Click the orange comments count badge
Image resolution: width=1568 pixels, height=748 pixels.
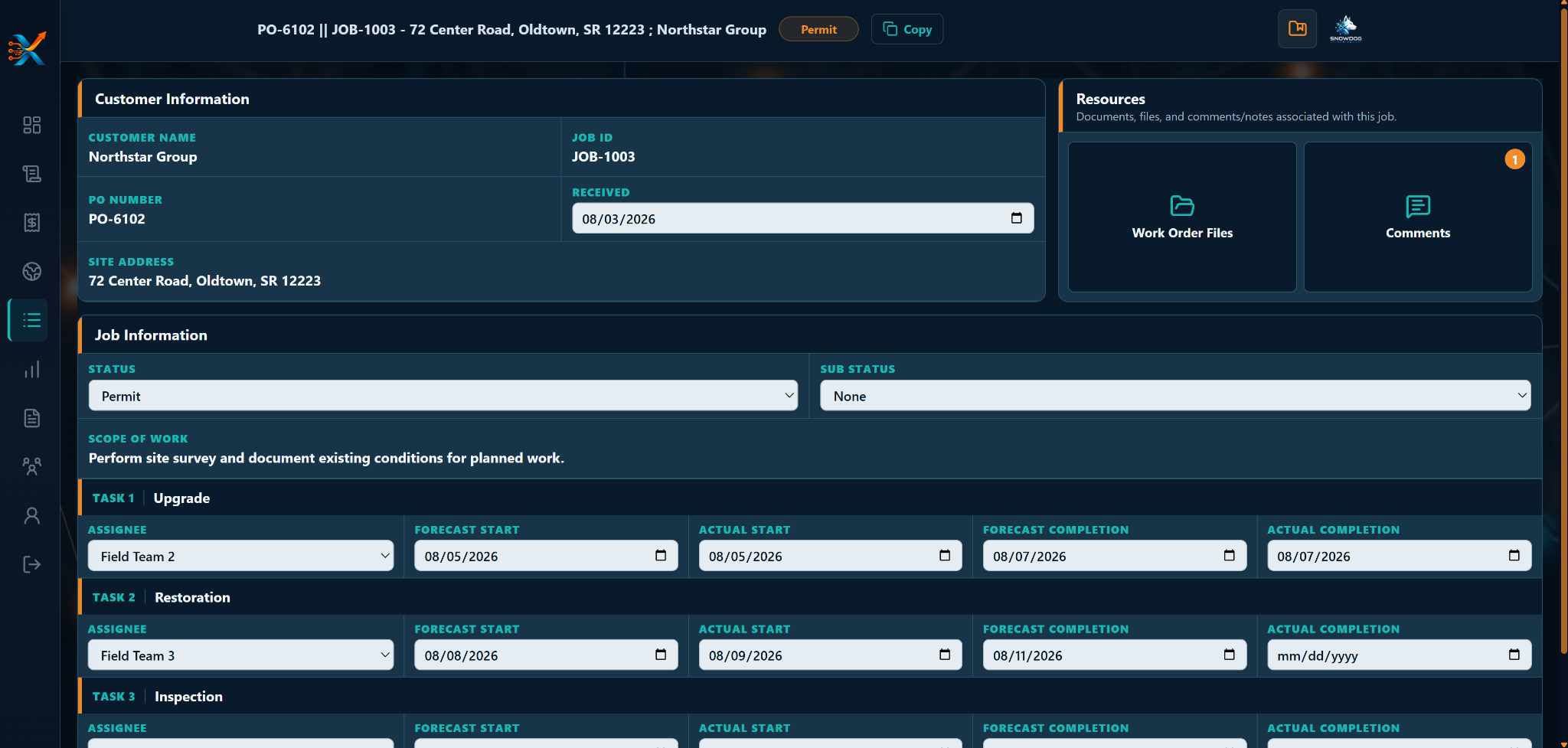point(1514,159)
